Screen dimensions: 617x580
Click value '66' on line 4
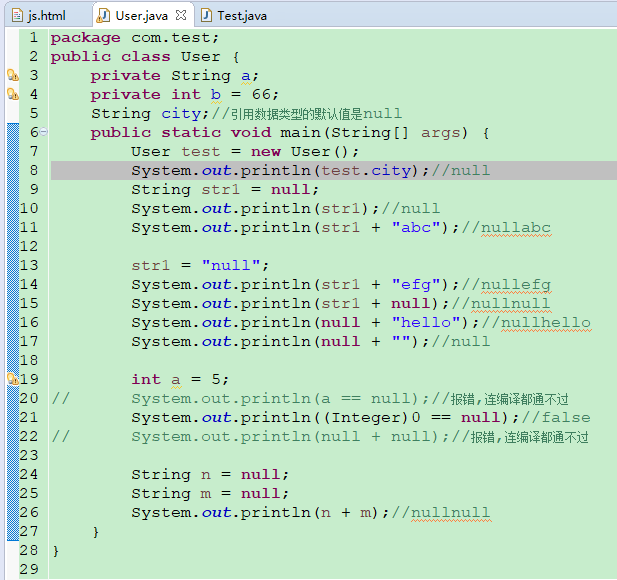pos(262,94)
